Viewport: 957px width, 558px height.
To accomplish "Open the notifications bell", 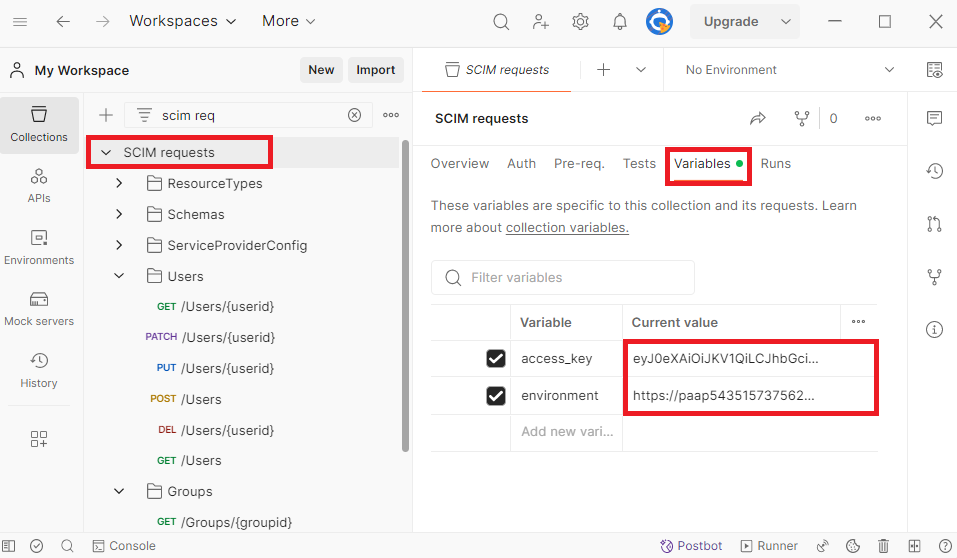I will pos(619,22).
